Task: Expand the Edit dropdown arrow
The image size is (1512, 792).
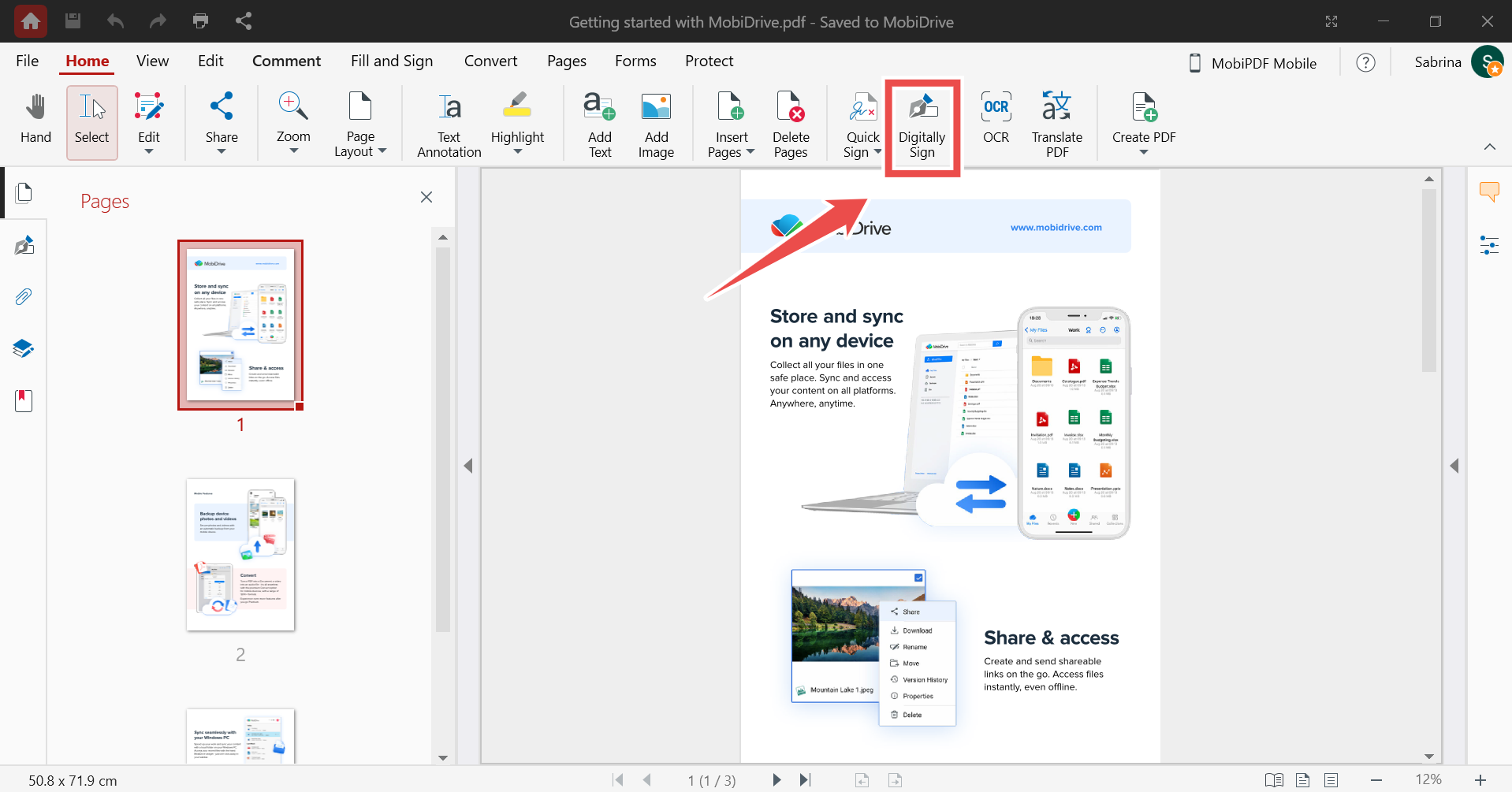Action: point(149,151)
